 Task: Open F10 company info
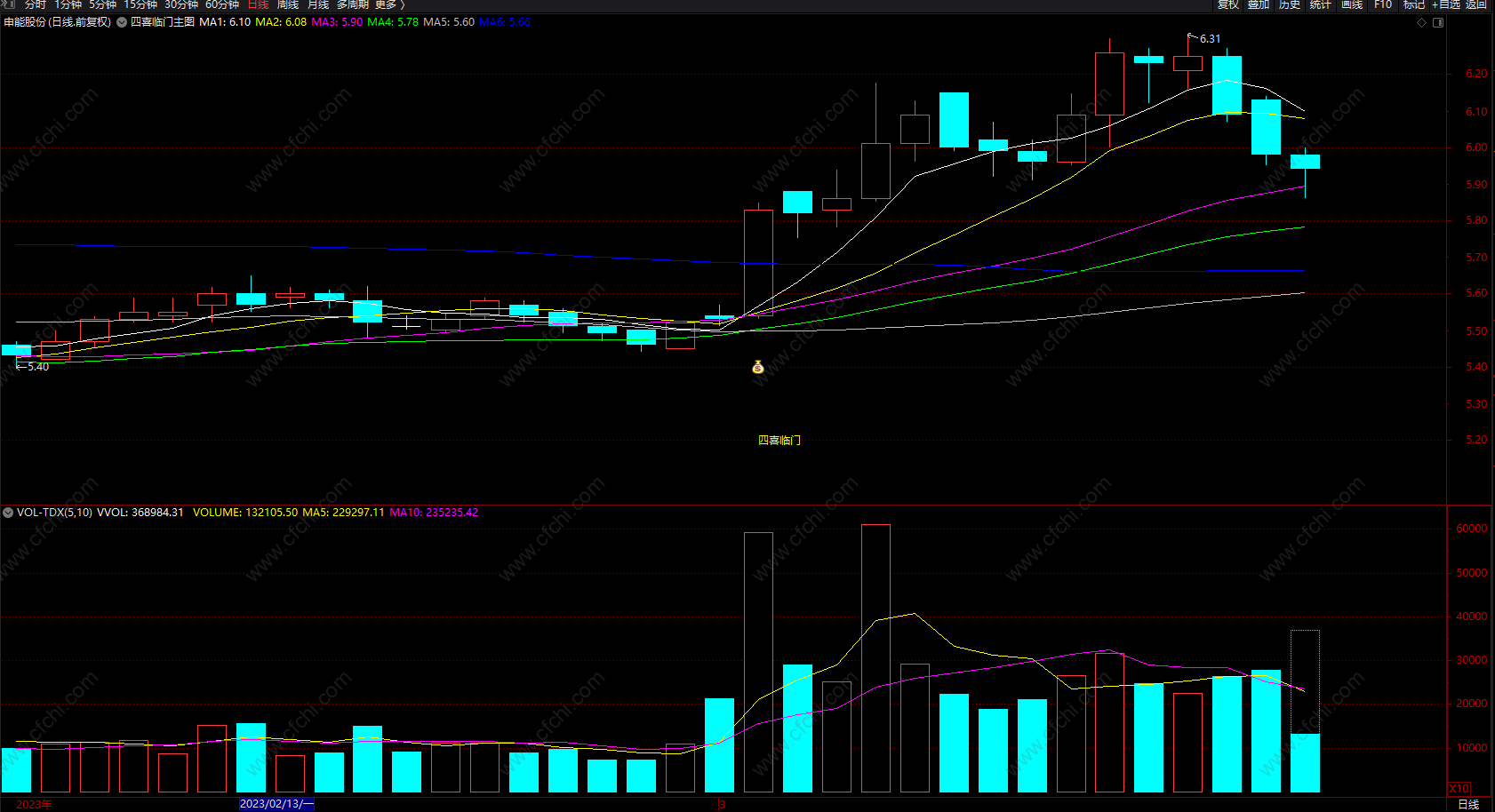(x=1383, y=4)
